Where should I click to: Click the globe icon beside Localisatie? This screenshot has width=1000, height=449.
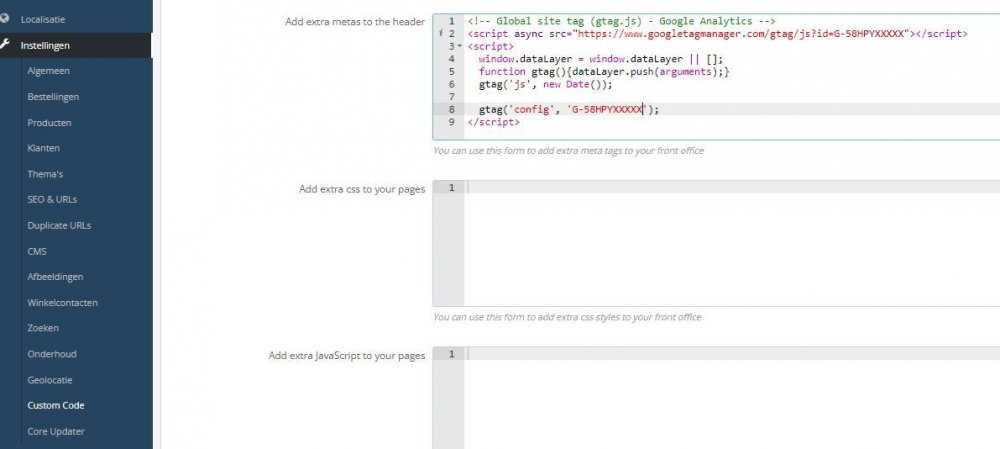click(7, 19)
